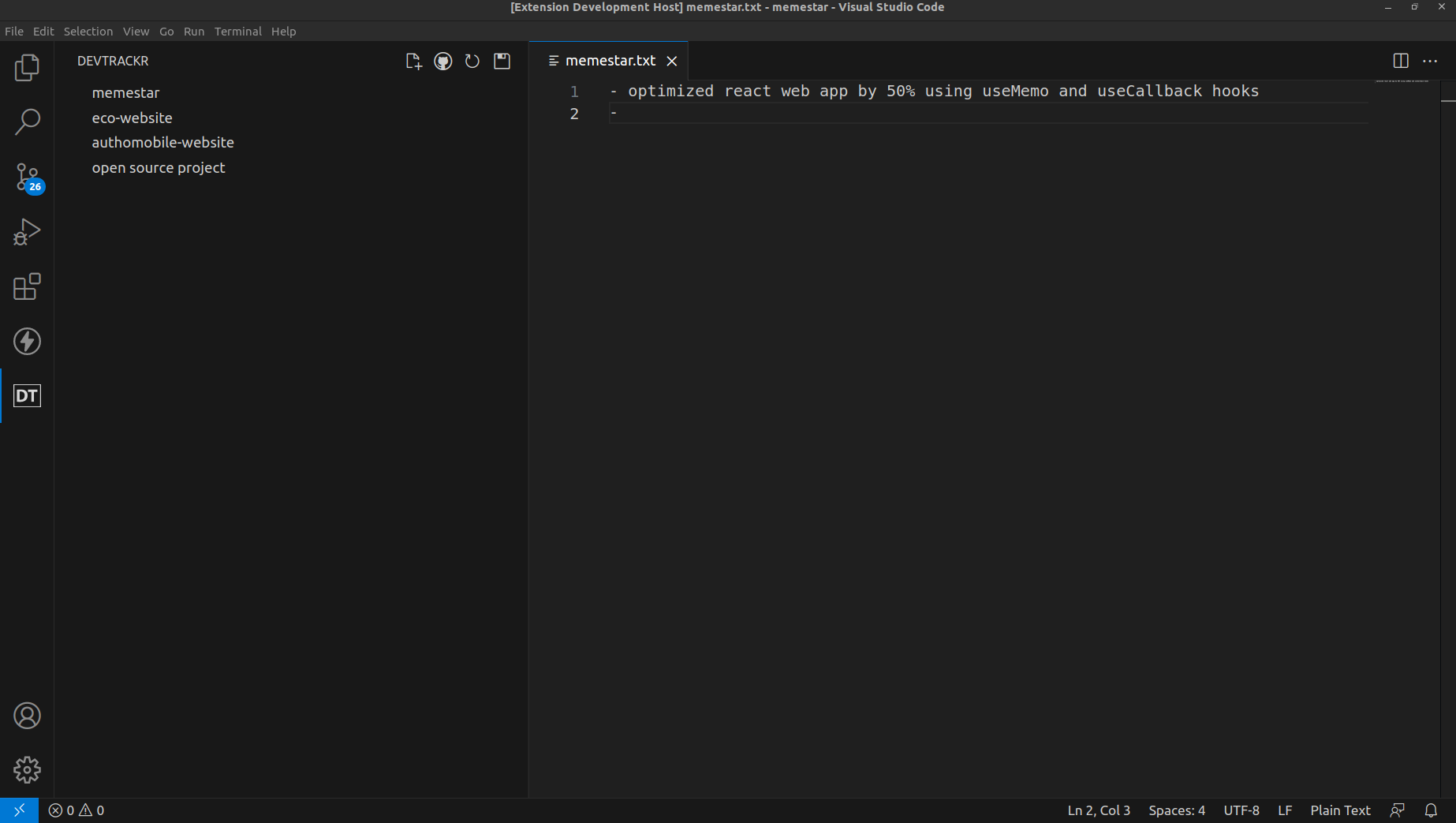Open the Accounts menu icon
1456x823 pixels.
[x=27, y=716]
